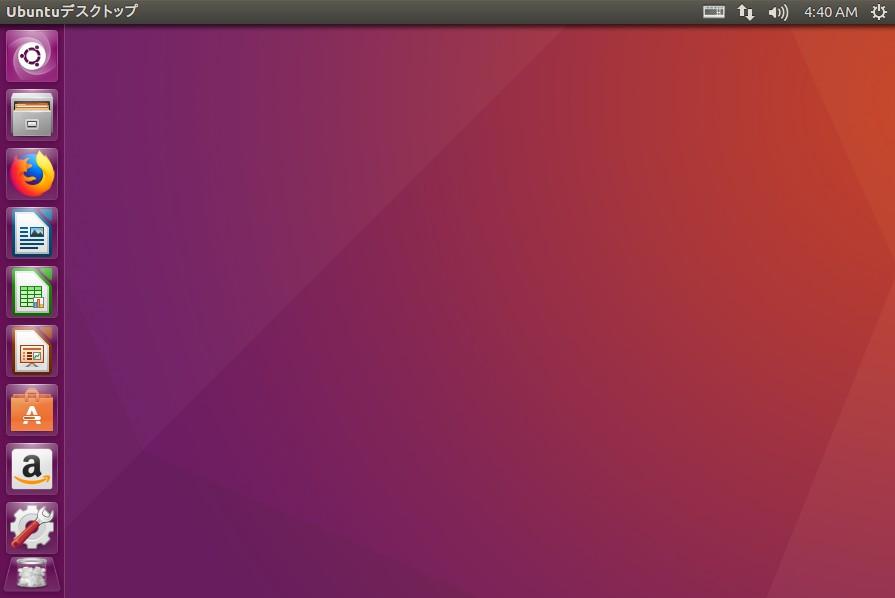Viewport: 895px width, 598px height.
Task: Launch LibreOffice Writer
Action: [x=32, y=232]
